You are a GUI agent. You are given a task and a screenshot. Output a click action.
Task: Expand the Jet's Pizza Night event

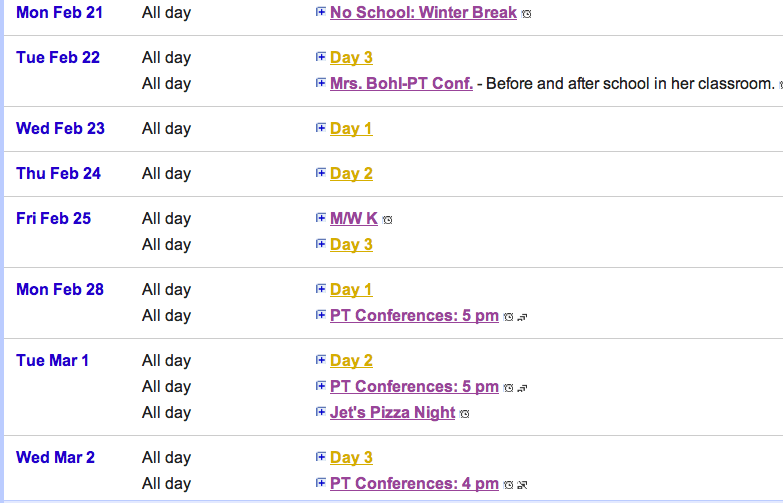point(321,412)
